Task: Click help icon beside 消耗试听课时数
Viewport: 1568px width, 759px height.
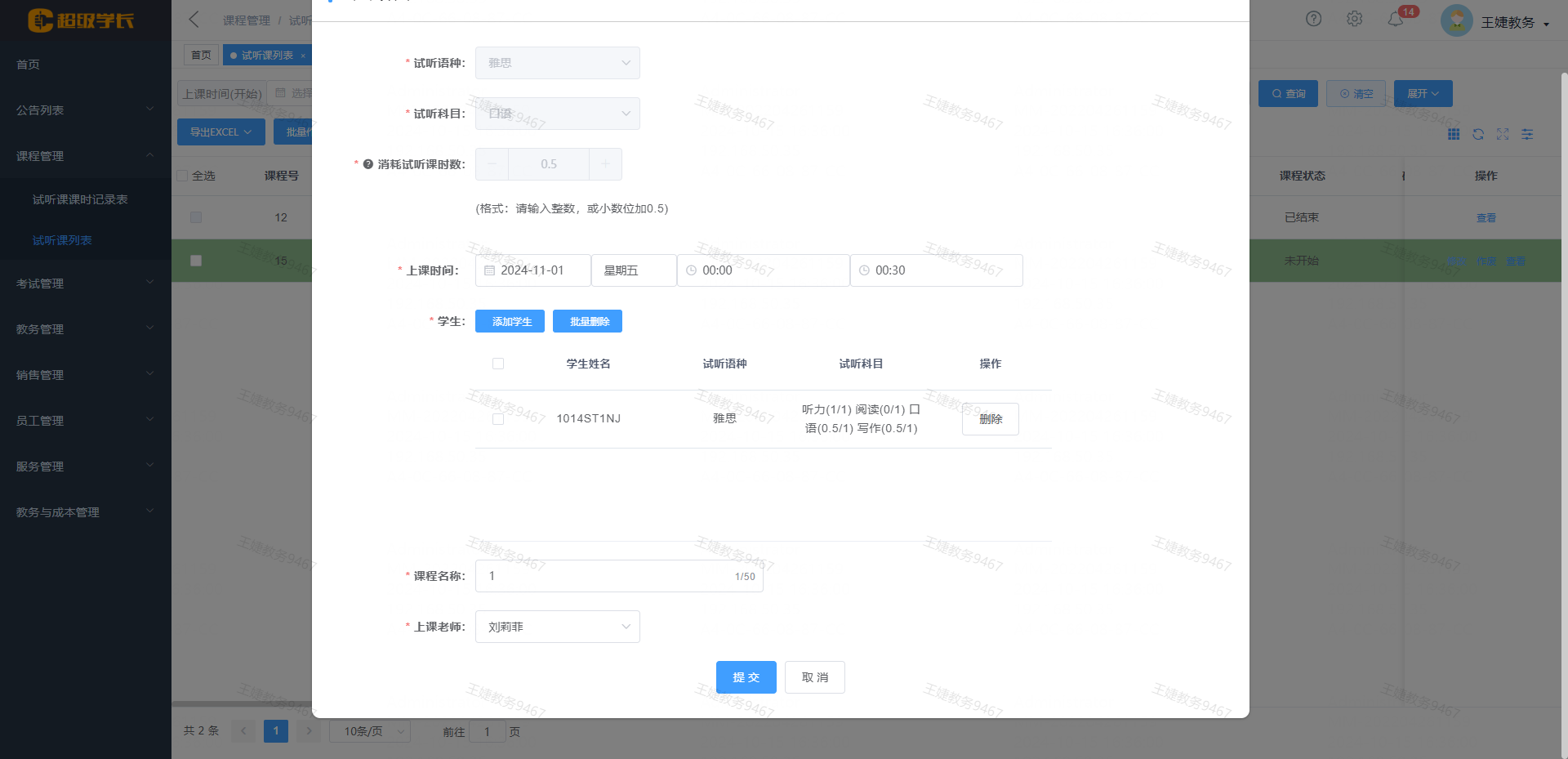Action: pos(367,164)
